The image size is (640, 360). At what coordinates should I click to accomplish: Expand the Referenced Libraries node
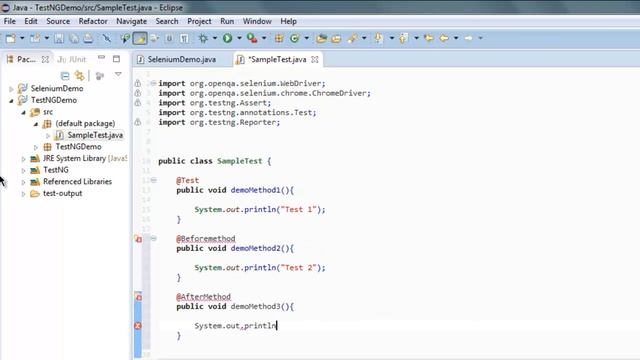tap(23, 182)
